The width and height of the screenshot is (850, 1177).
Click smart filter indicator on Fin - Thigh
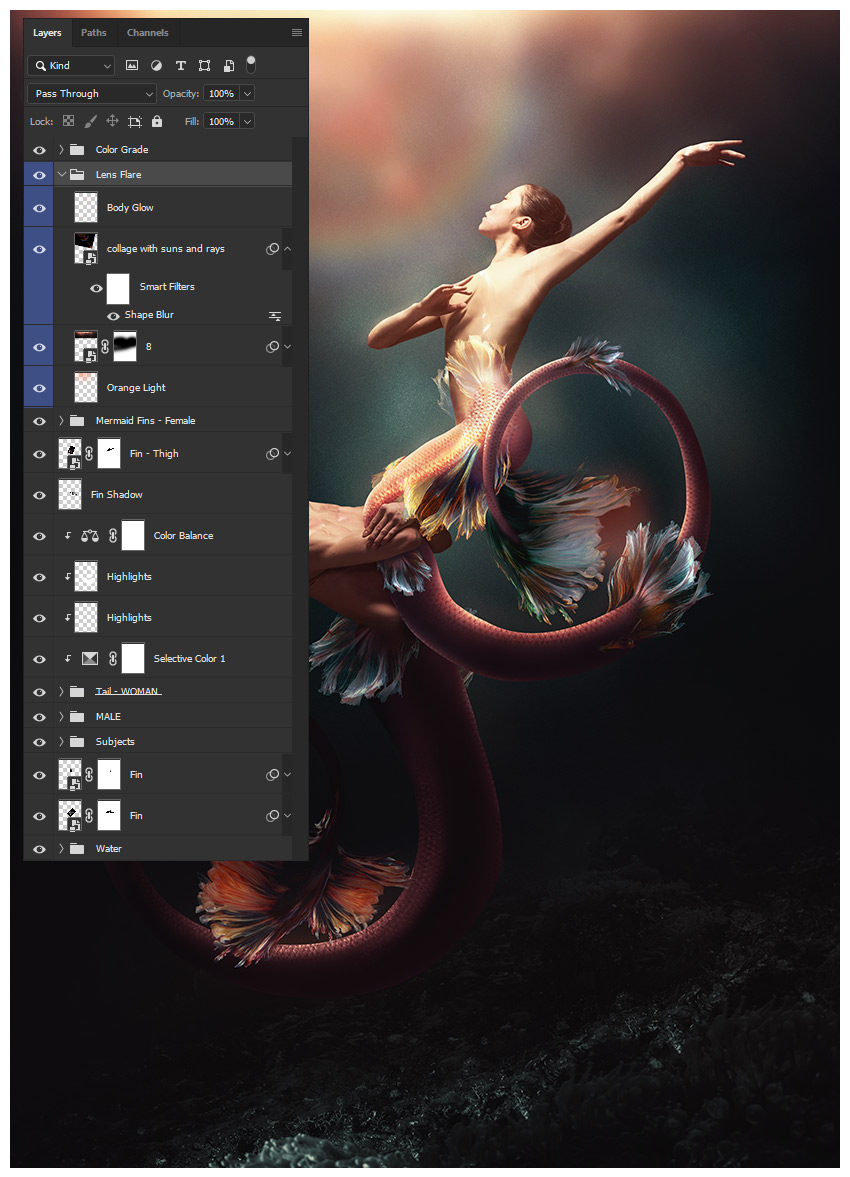(x=273, y=453)
